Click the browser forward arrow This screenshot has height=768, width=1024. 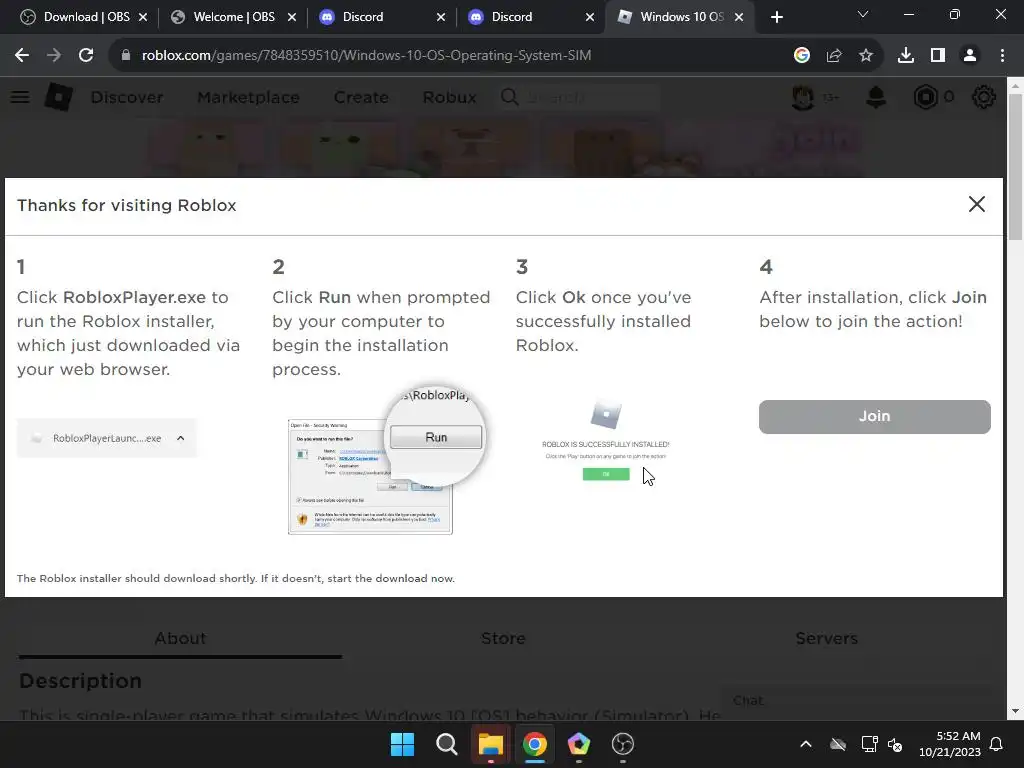click(54, 56)
